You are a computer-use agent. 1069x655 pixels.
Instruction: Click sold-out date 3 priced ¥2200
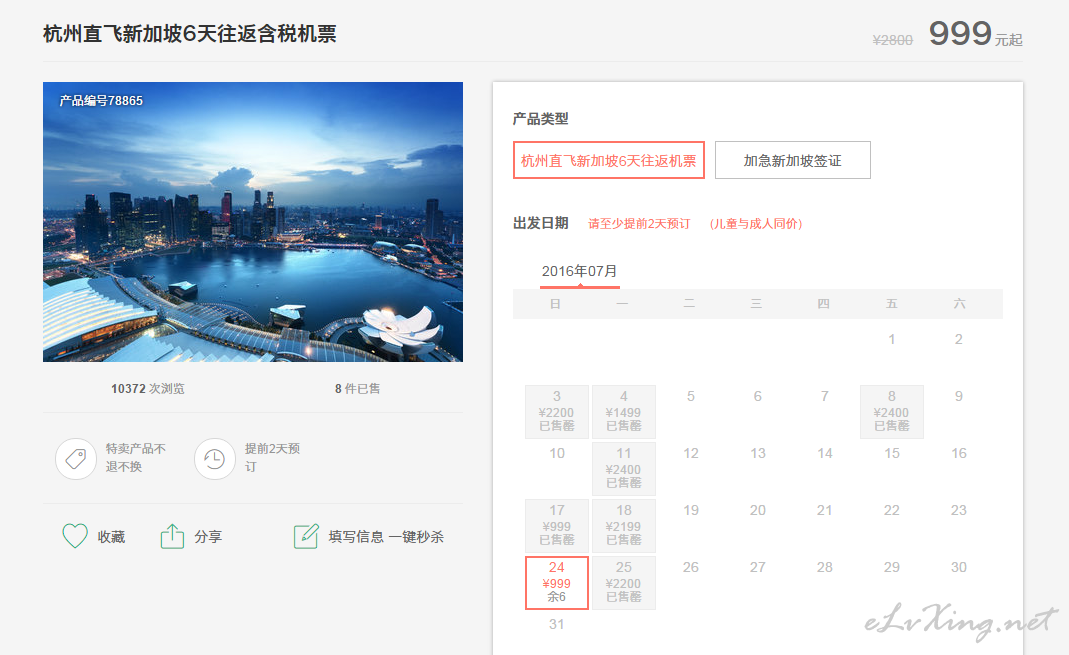coord(556,412)
